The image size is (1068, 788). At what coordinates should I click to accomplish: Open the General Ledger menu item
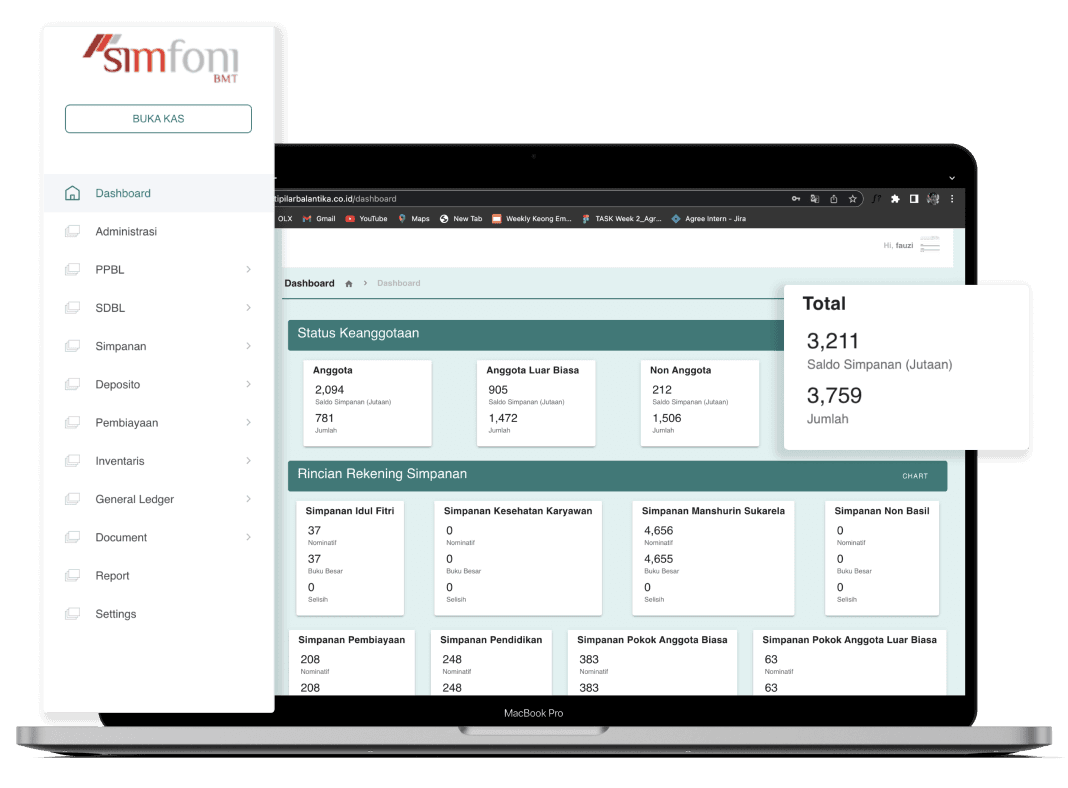tap(135, 500)
